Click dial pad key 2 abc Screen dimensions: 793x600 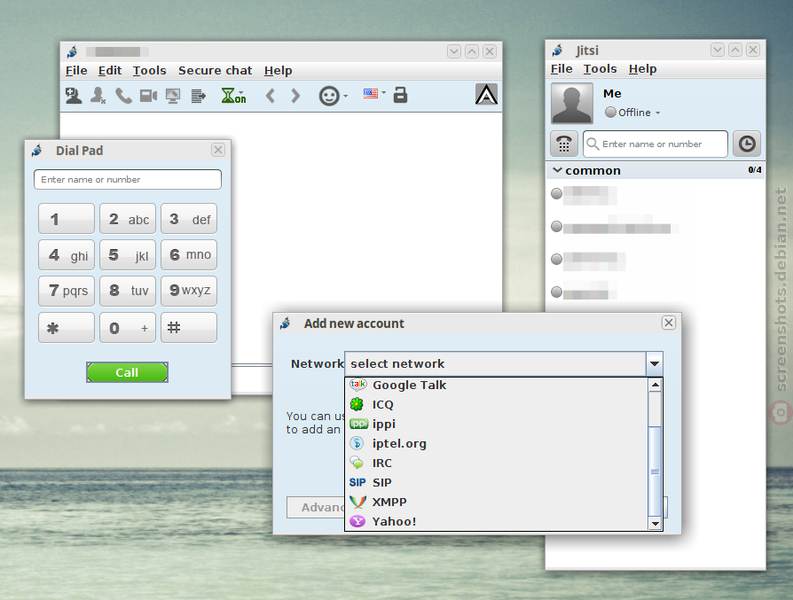(x=127, y=219)
